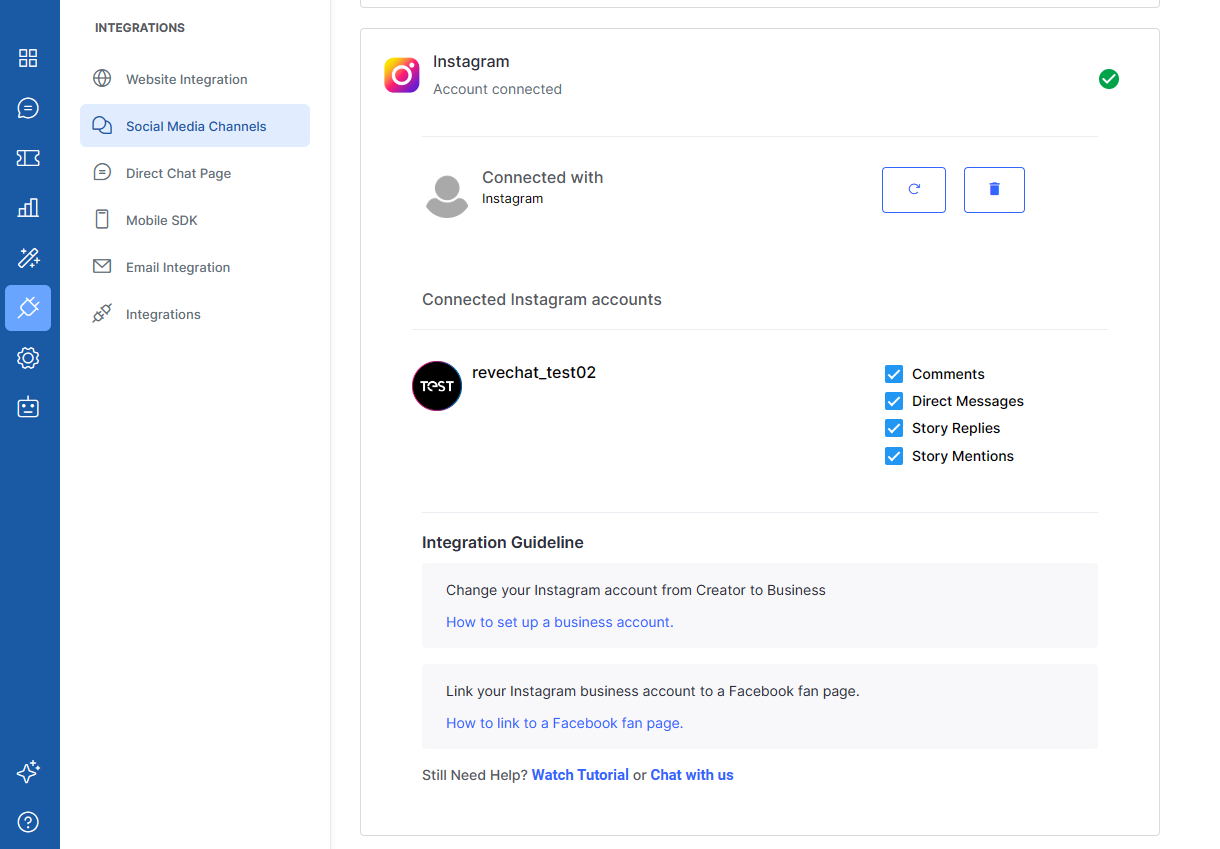This screenshot has height=849, width=1220.
Task: Click the Instagram logo icon
Action: (x=402, y=75)
